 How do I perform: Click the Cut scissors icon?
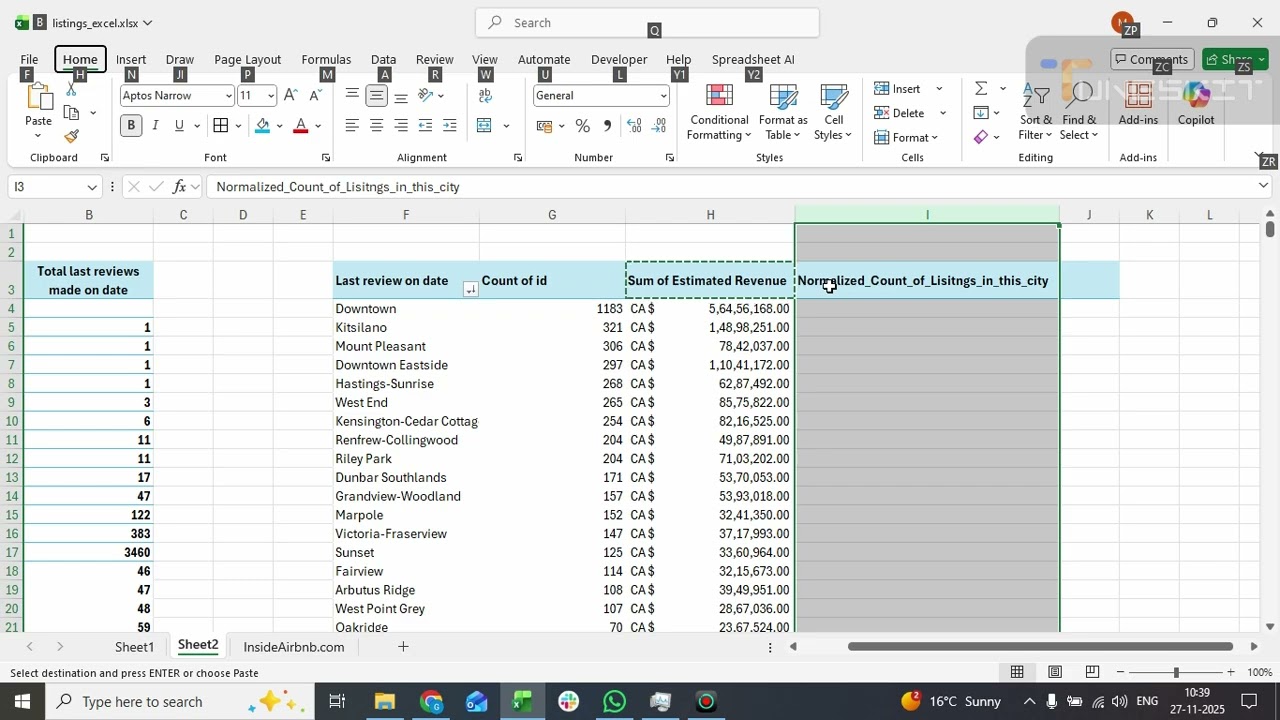(71, 89)
